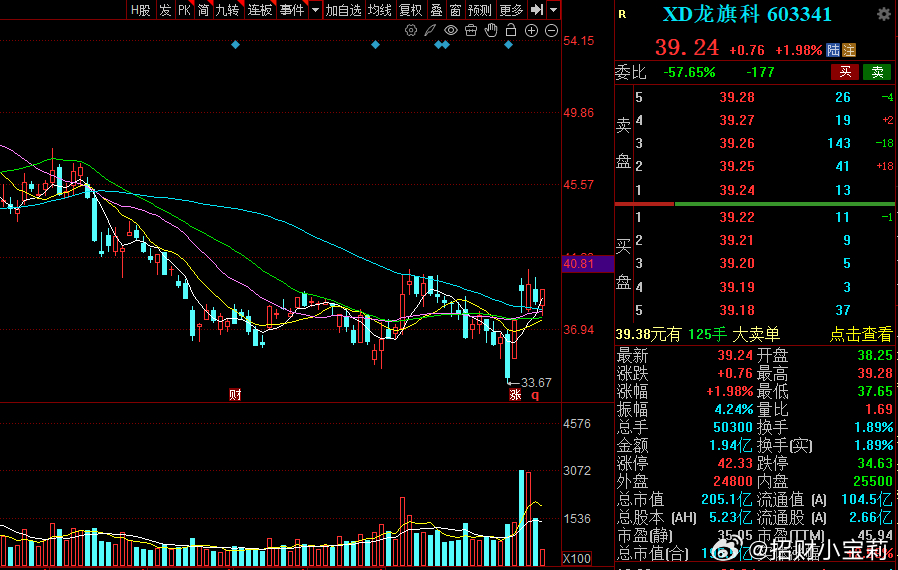Click the green 卖 sell button
Viewport: 898px width, 570px height.
pos(877,72)
